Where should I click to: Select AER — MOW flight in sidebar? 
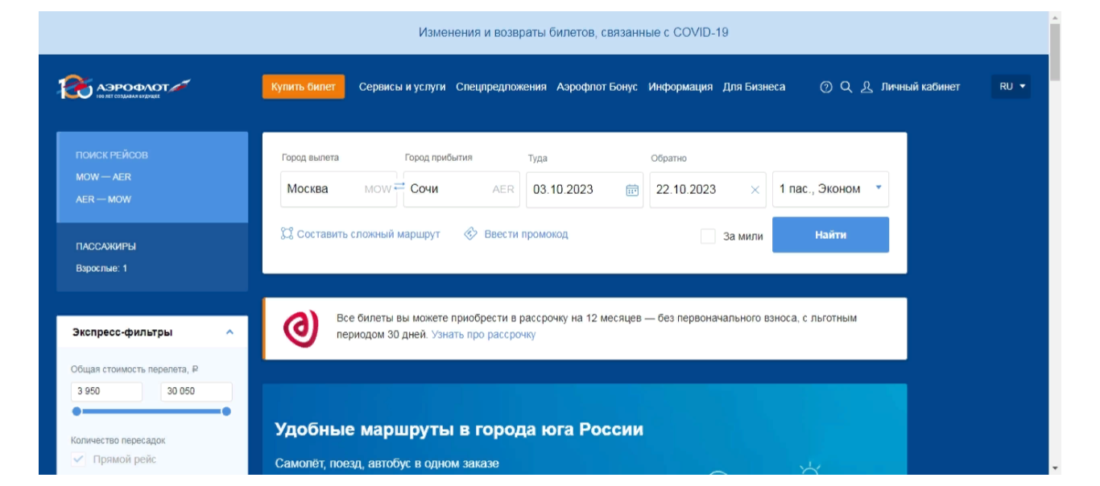103,199
